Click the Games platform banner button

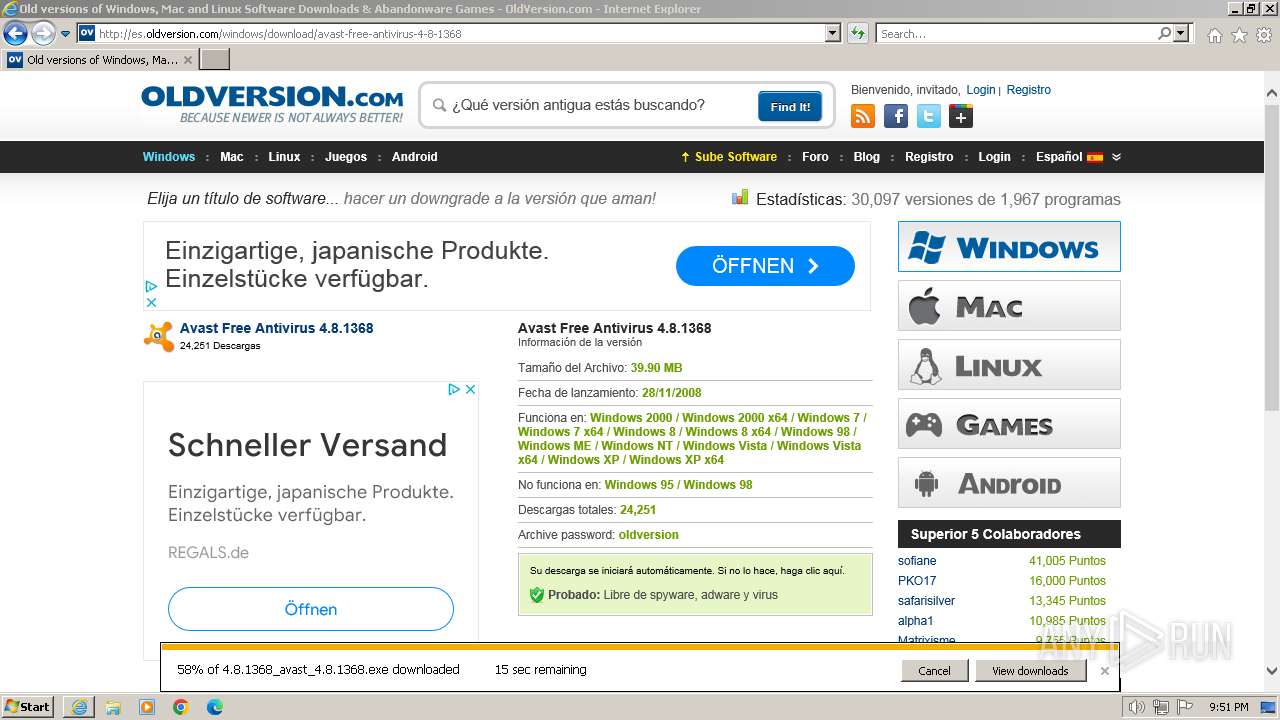[x=1009, y=423]
